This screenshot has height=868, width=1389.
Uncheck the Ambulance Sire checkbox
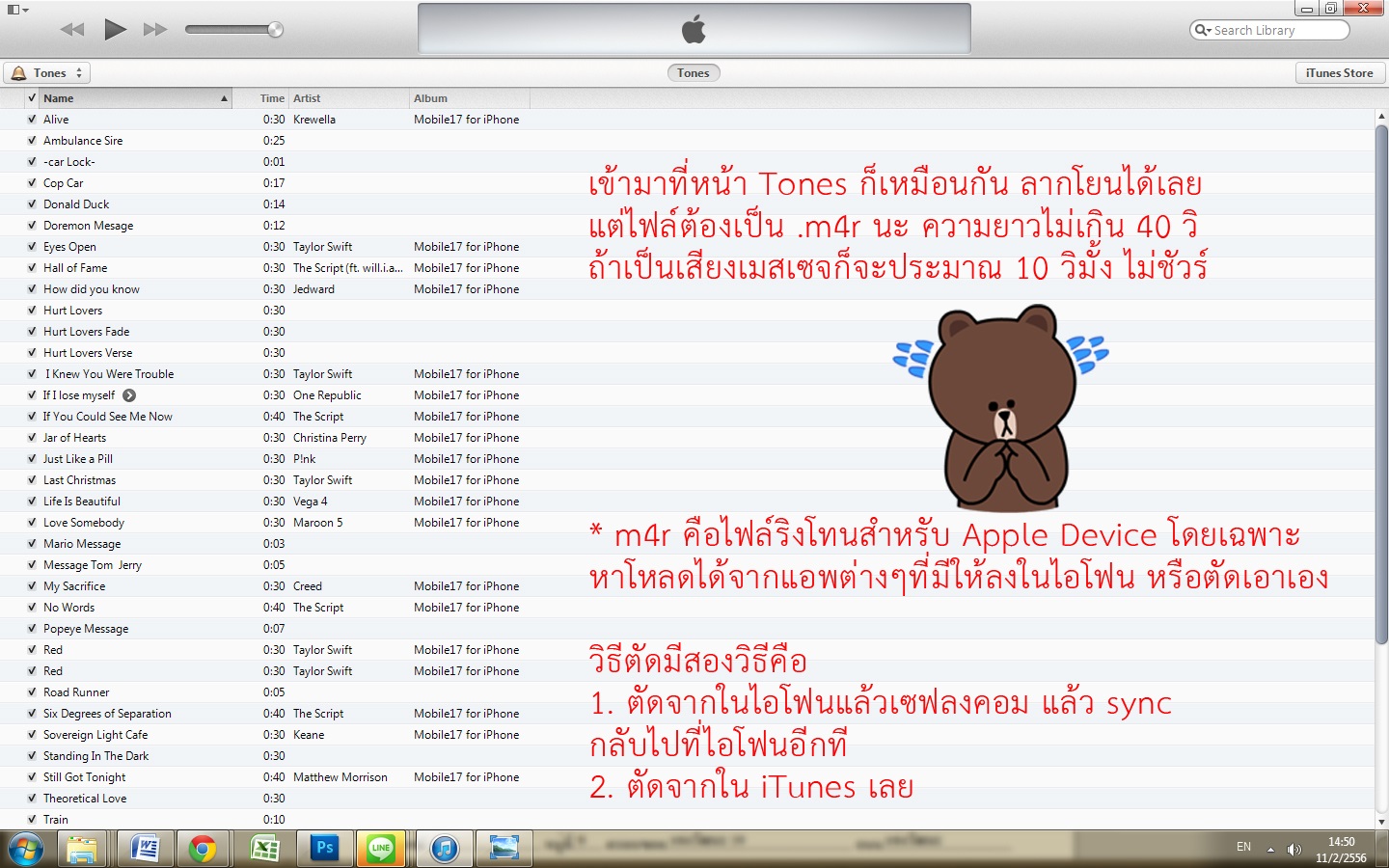coord(32,141)
